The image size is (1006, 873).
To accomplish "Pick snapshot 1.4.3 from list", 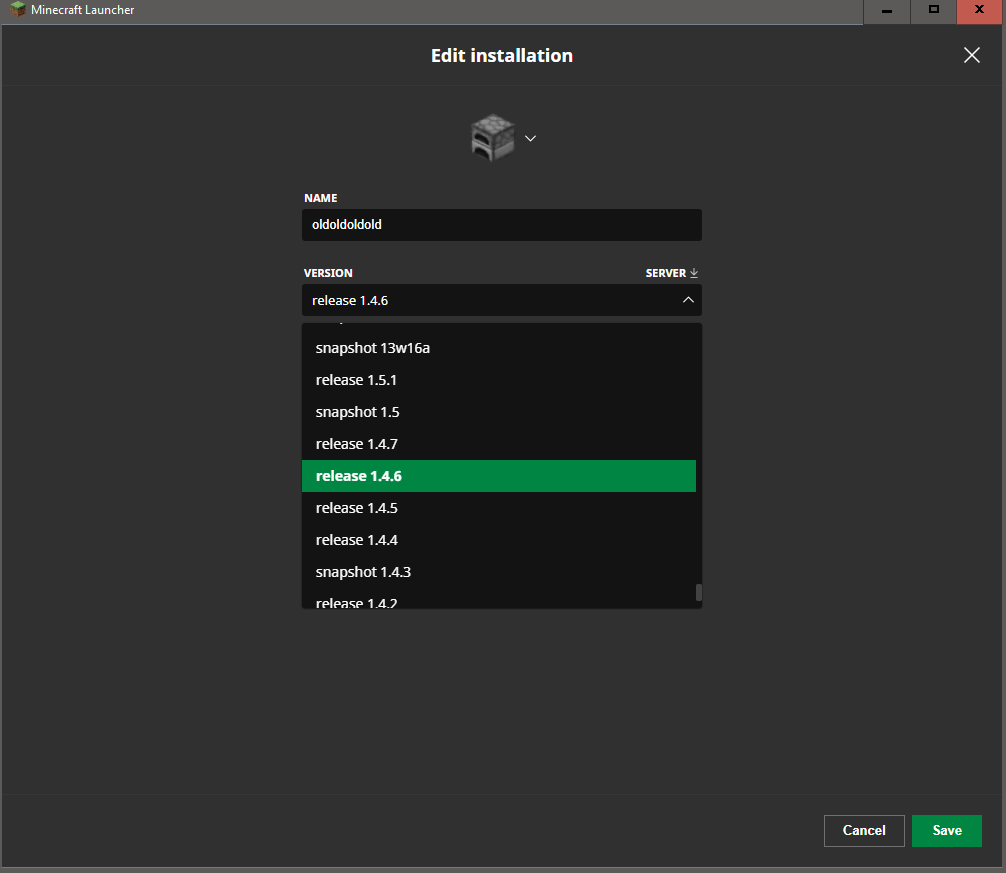I will (x=498, y=572).
